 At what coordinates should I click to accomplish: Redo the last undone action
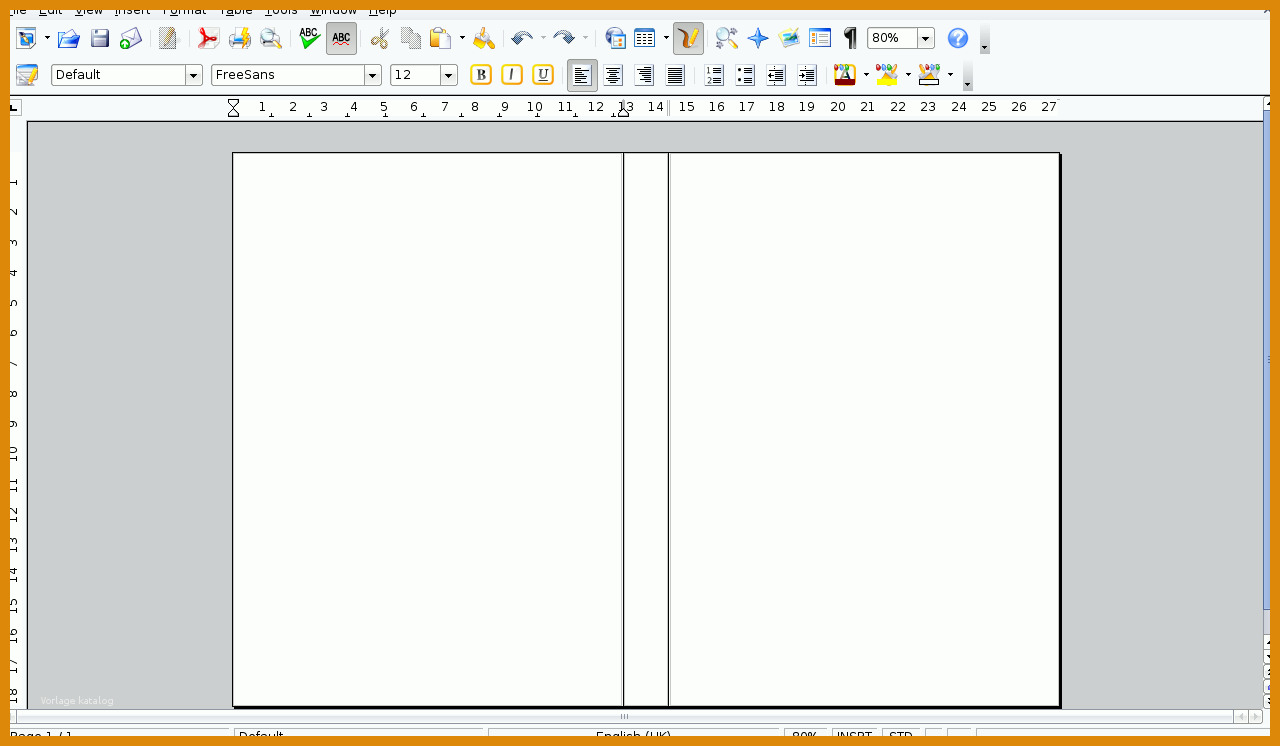point(564,38)
